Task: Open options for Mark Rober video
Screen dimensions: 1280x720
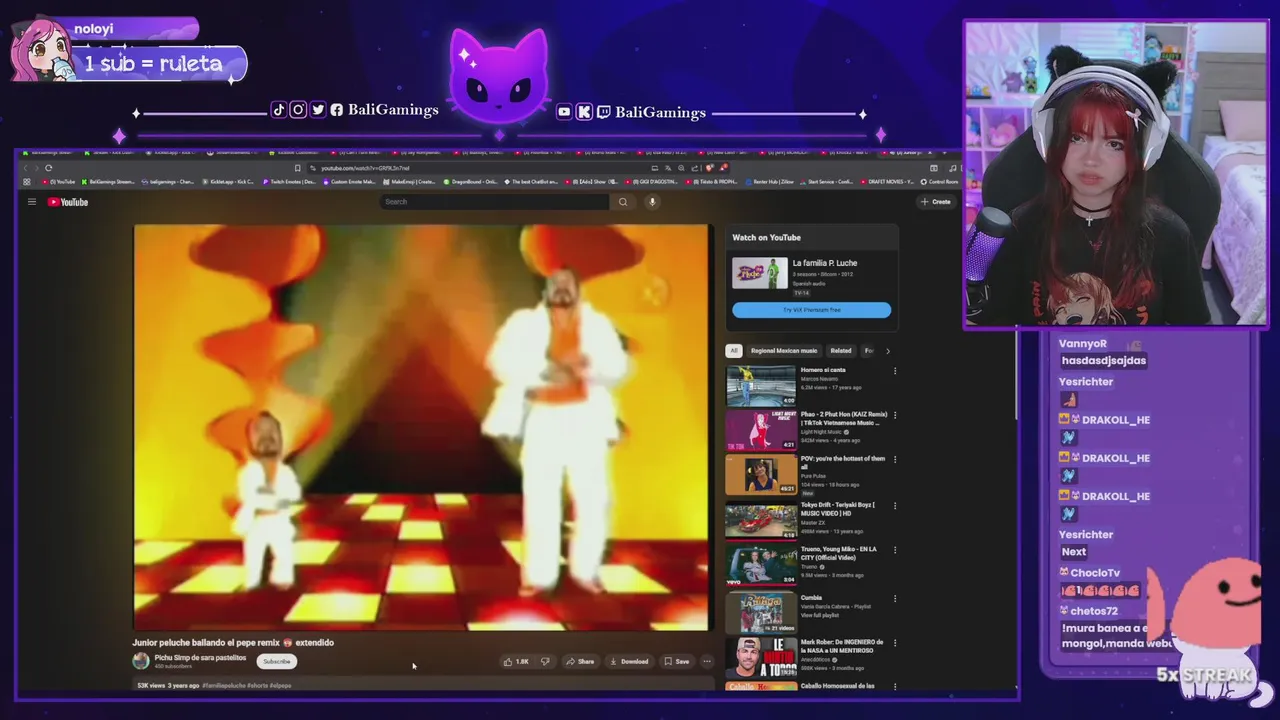Action: pyautogui.click(x=895, y=644)
